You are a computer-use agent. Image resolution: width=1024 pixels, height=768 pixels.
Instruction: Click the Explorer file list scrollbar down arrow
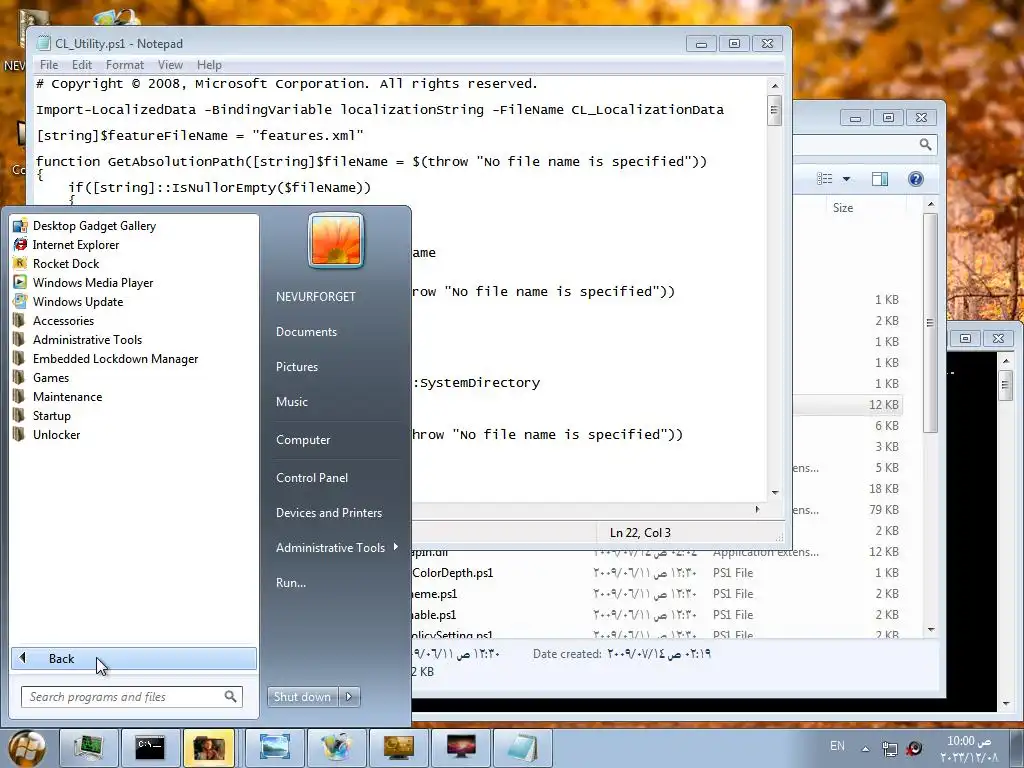click(931, 630)
